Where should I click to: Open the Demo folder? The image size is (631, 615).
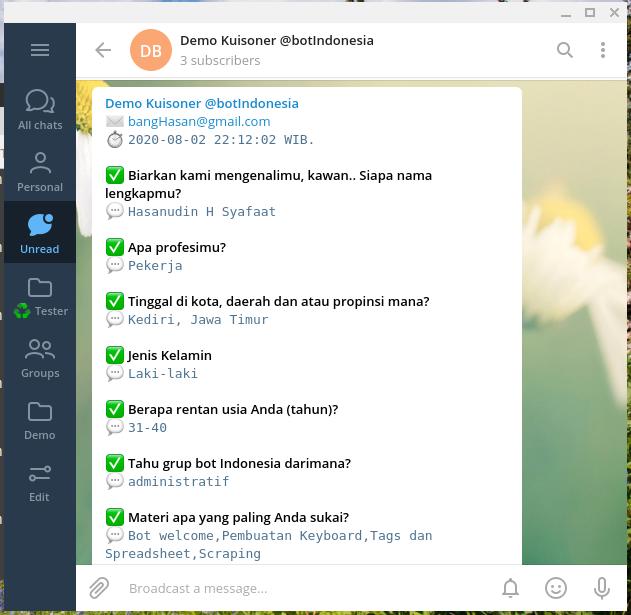40,420
